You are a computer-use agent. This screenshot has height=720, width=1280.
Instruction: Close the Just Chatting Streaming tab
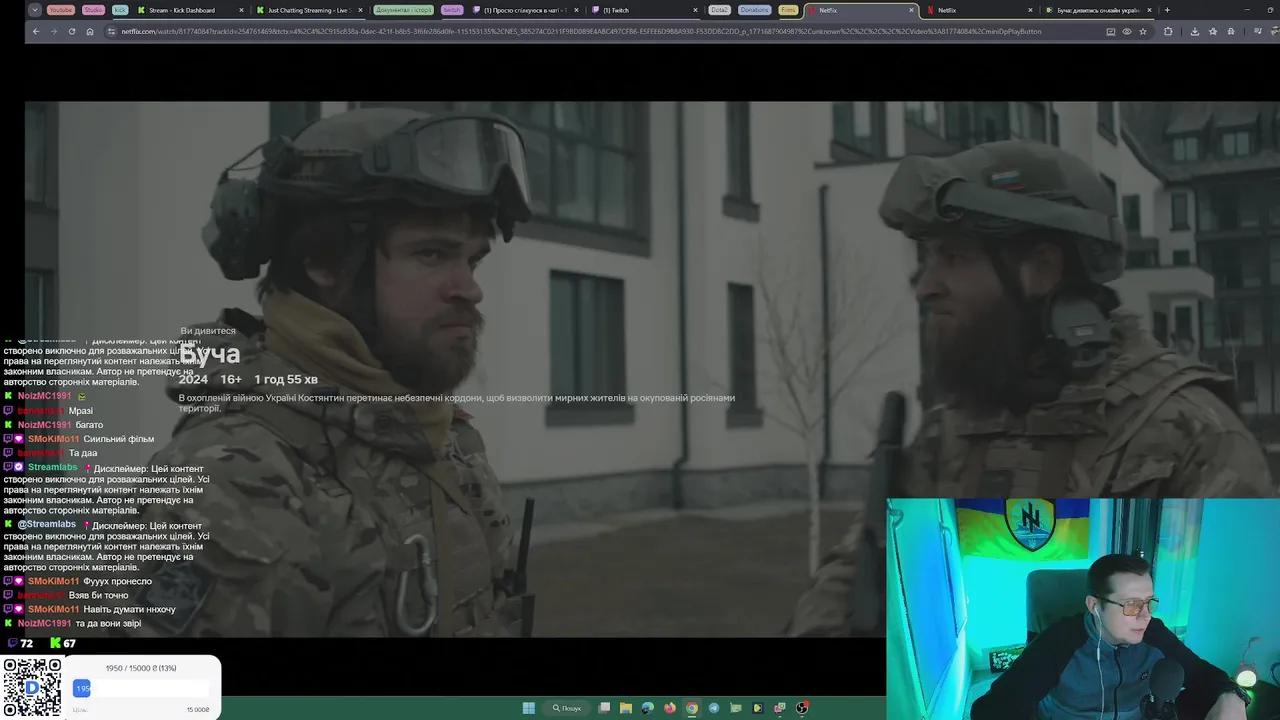point(359,10)
